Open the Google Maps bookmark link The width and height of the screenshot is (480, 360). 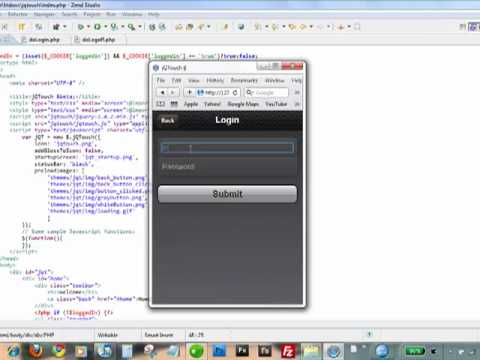click(243, 104)
